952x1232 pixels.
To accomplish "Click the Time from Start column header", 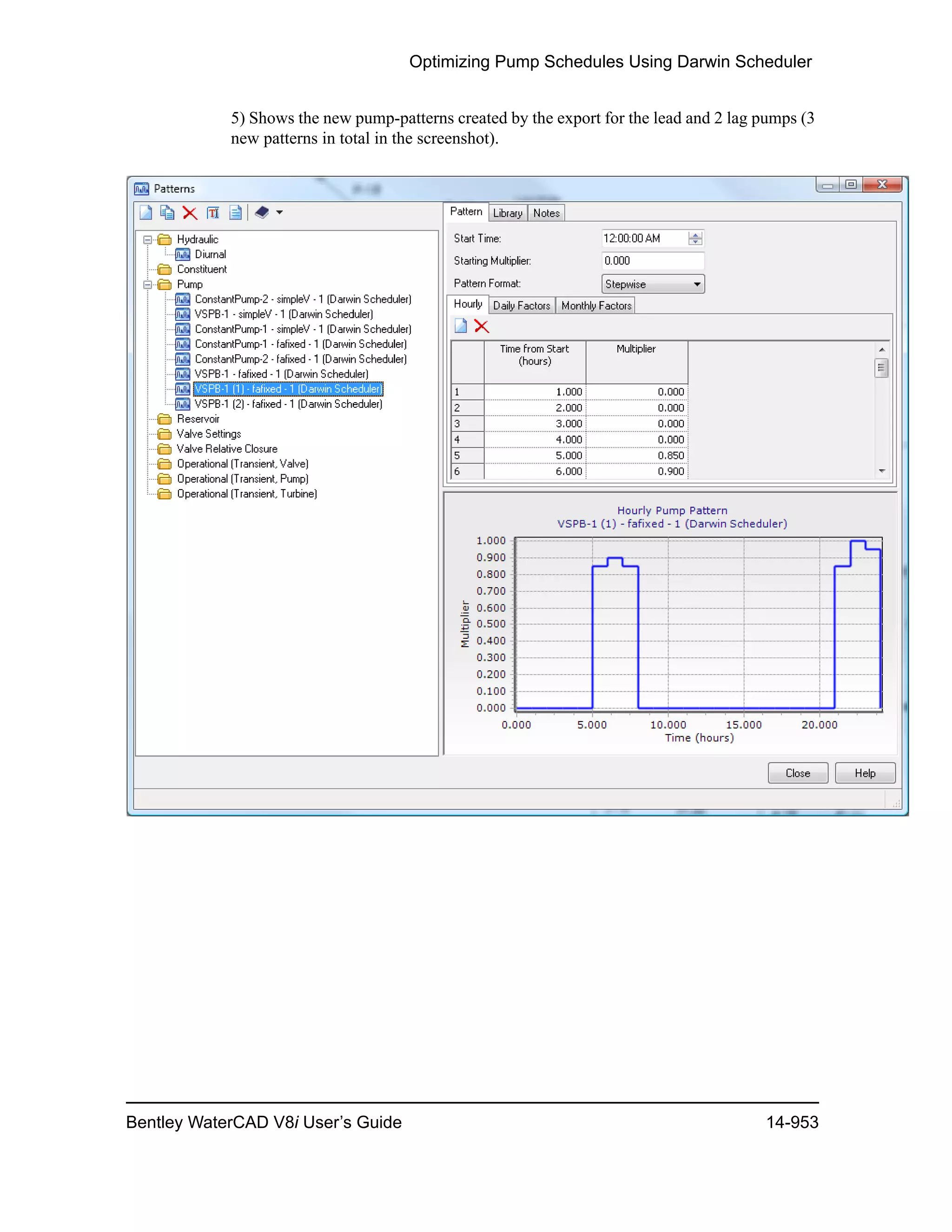I will tap(535, 362).
